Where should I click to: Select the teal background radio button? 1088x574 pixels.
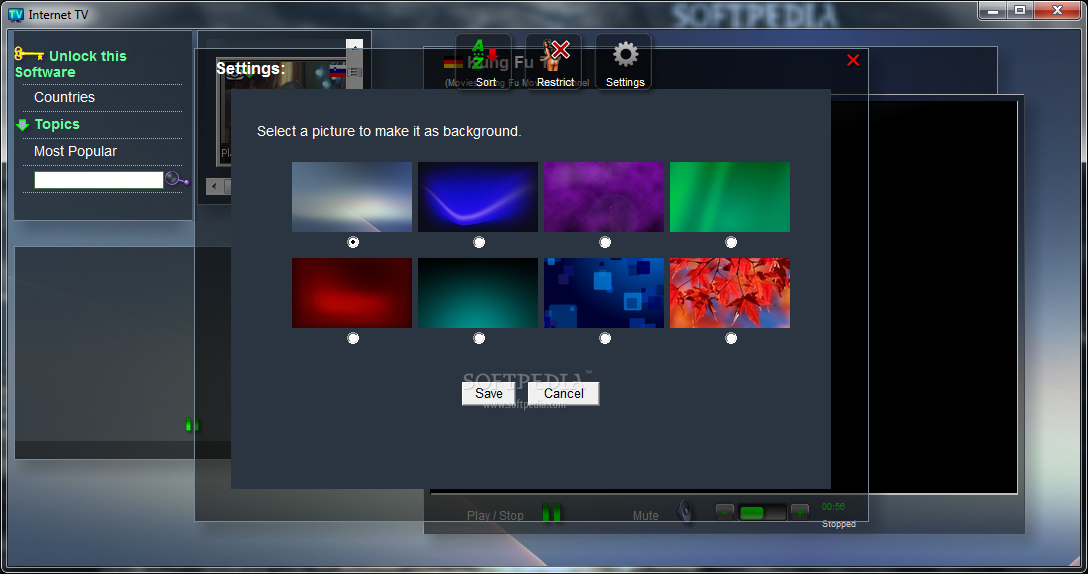(x=479, y=338)
